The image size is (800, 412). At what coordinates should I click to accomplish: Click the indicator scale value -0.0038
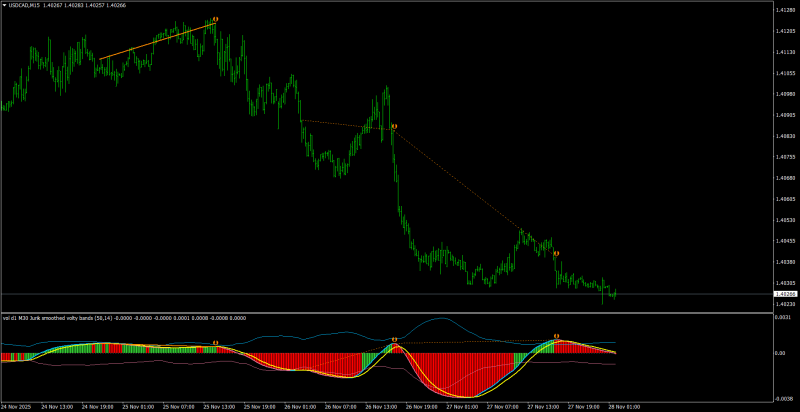pyautogui.click(x=782, y=399)
